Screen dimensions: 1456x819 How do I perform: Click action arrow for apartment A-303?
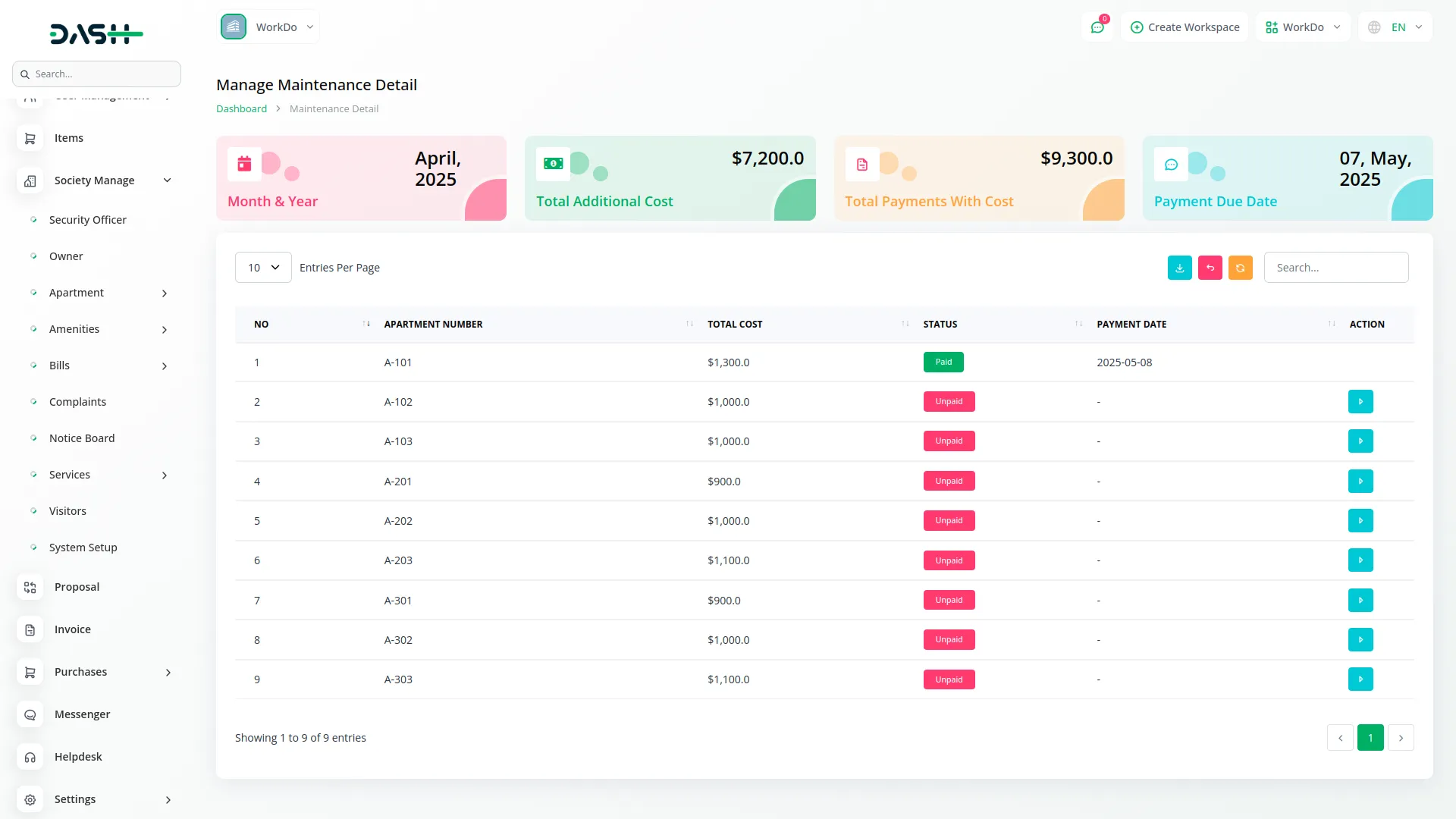[1360, 679]
